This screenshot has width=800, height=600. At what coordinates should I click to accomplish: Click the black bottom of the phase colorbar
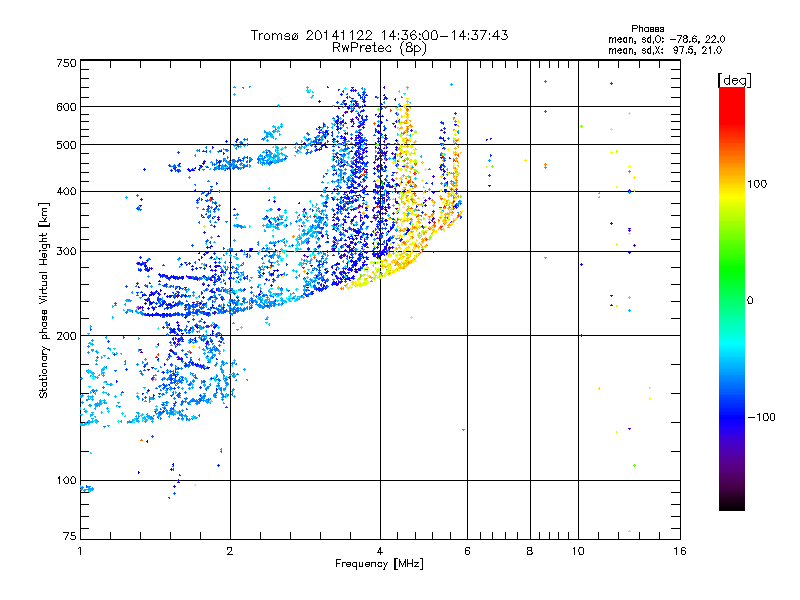[732, 505]
